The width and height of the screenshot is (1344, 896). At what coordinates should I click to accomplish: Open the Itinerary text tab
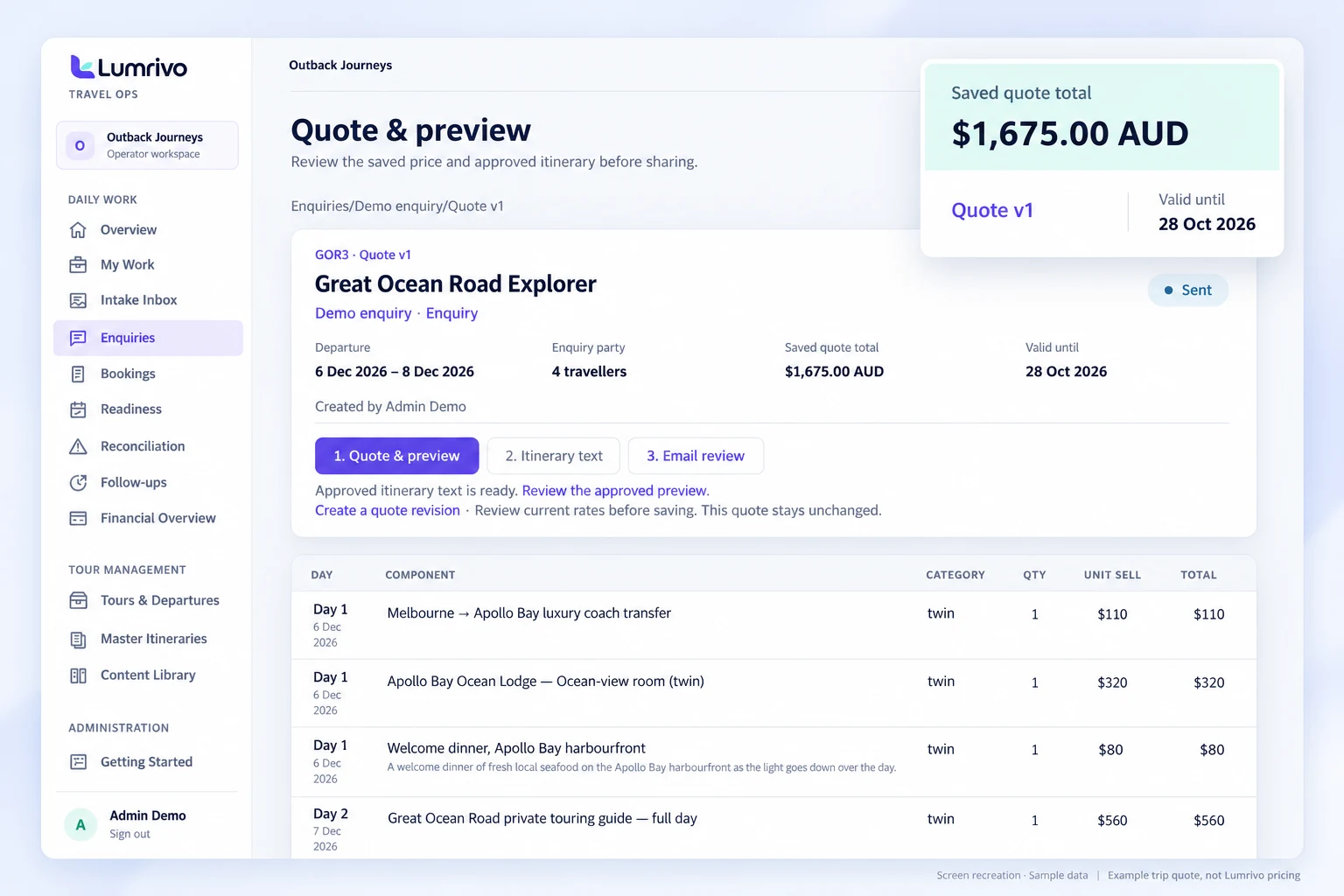point(554,456)
